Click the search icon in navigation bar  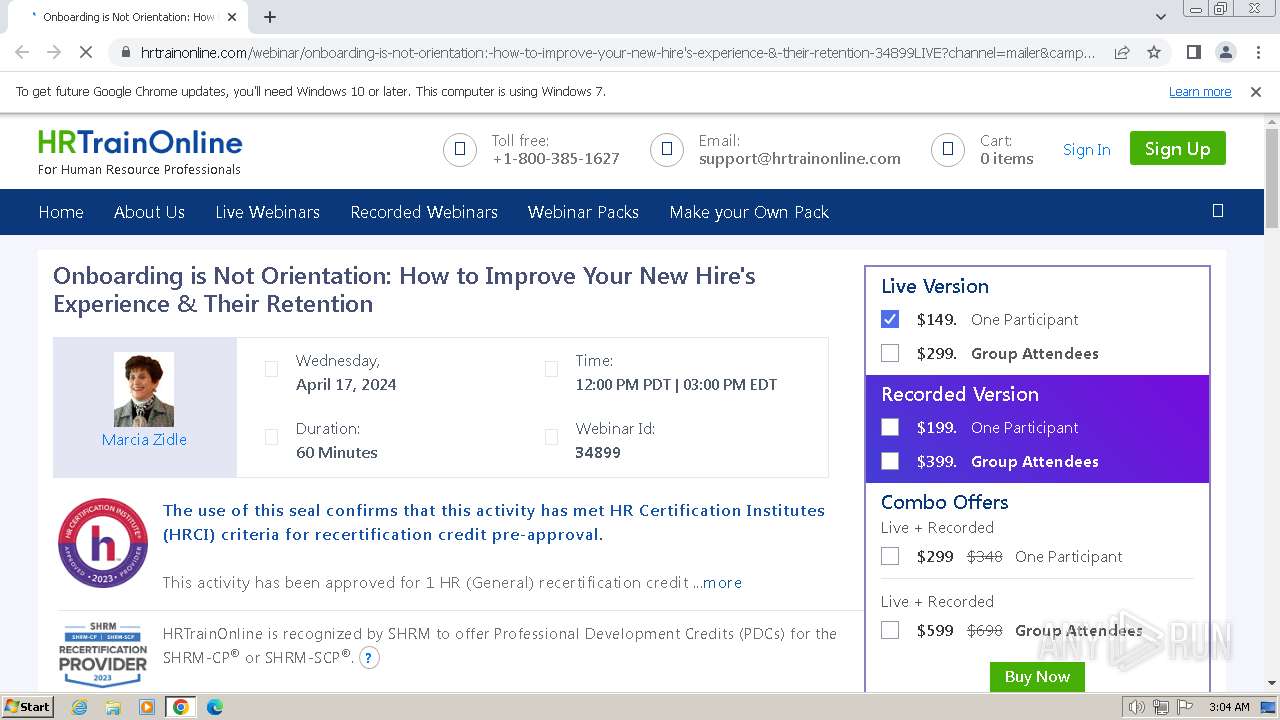(x=1217, y=211)
